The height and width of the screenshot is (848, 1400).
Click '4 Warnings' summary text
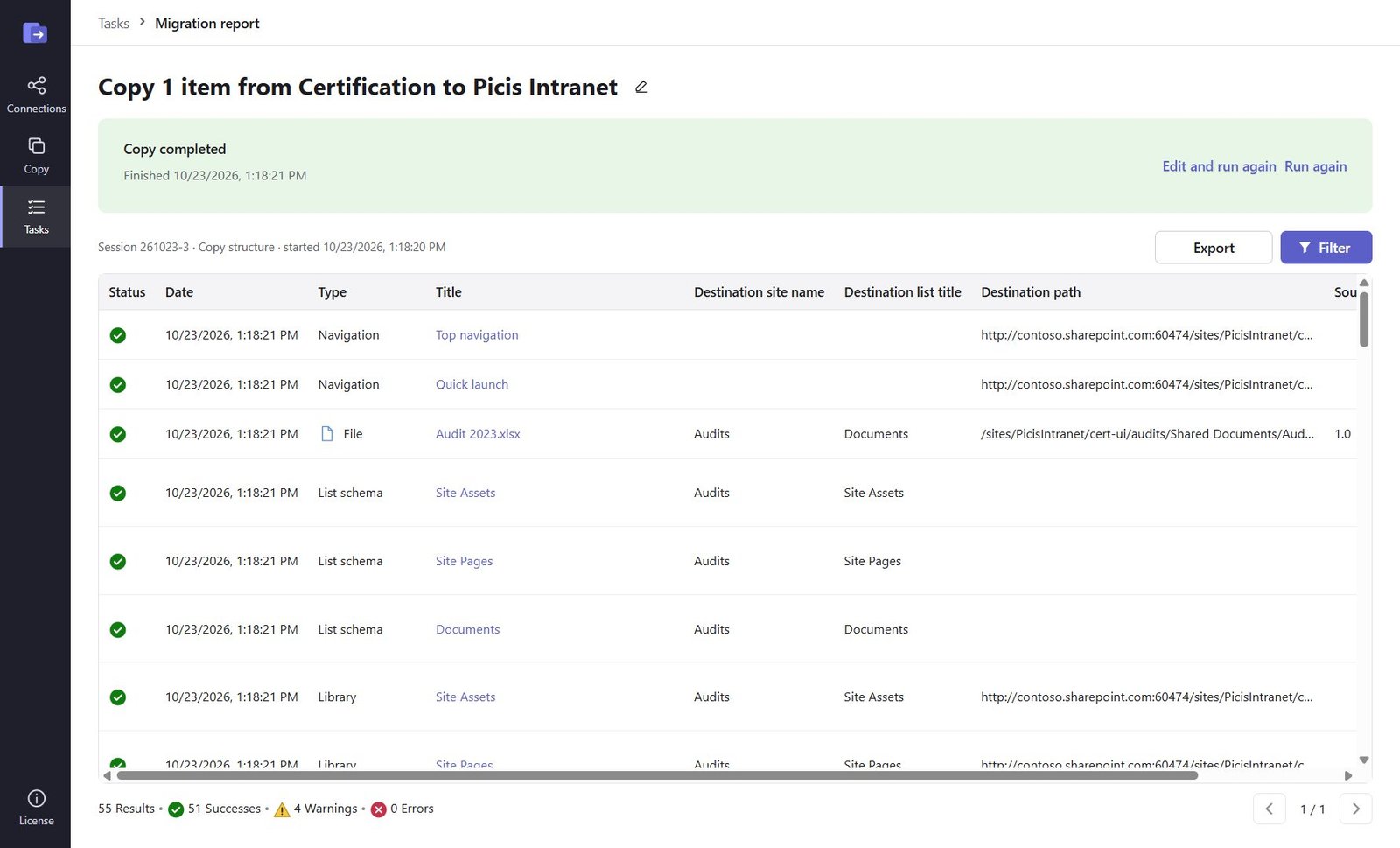point(325,809)
